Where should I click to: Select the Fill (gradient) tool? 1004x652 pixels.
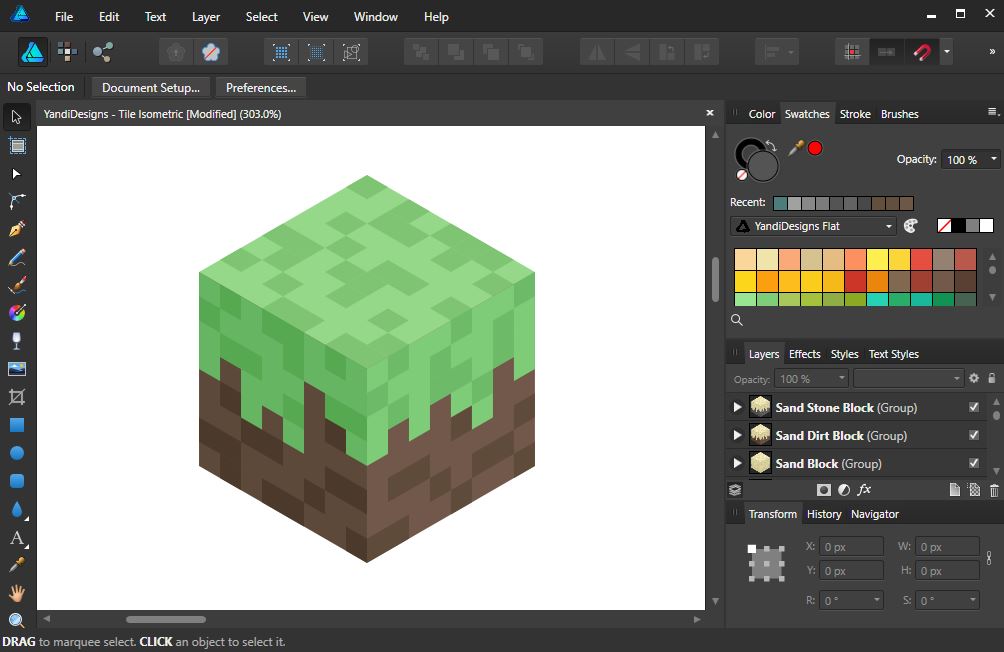[17, 313]
